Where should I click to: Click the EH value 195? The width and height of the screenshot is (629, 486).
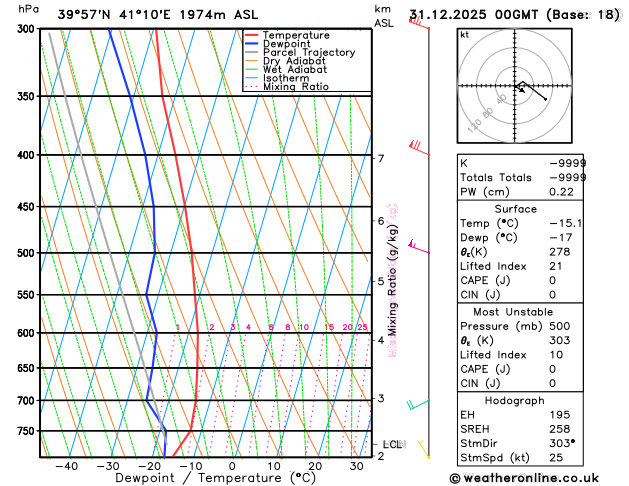coord(560,415)
